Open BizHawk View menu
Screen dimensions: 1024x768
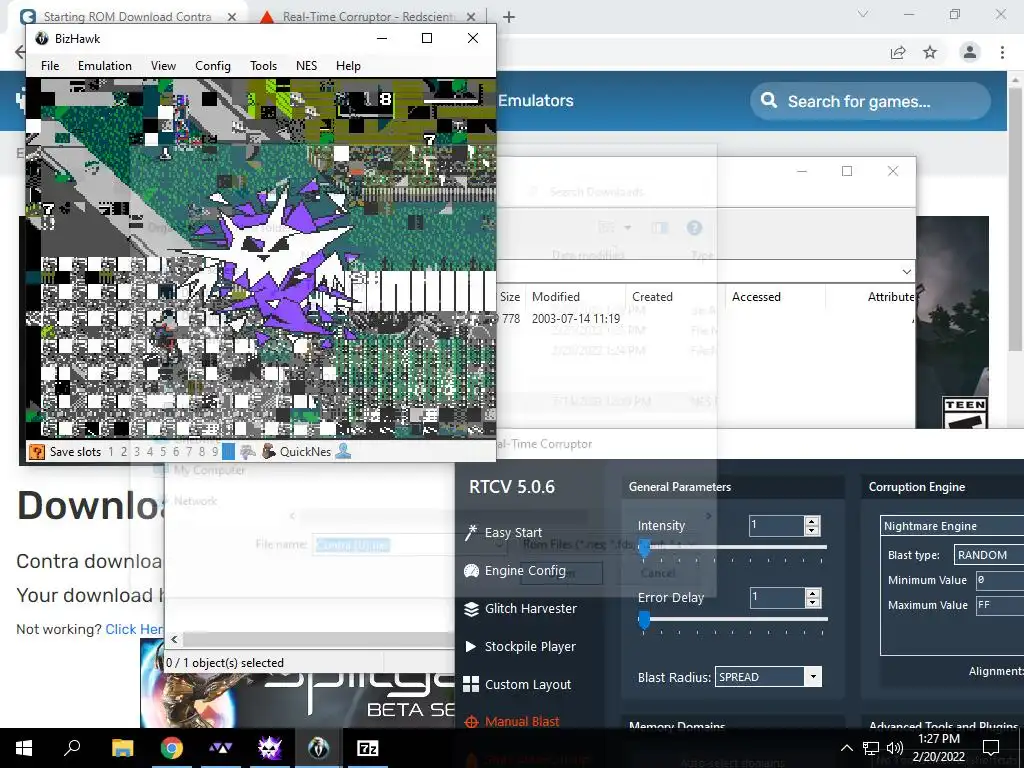(x=163, y=65)
